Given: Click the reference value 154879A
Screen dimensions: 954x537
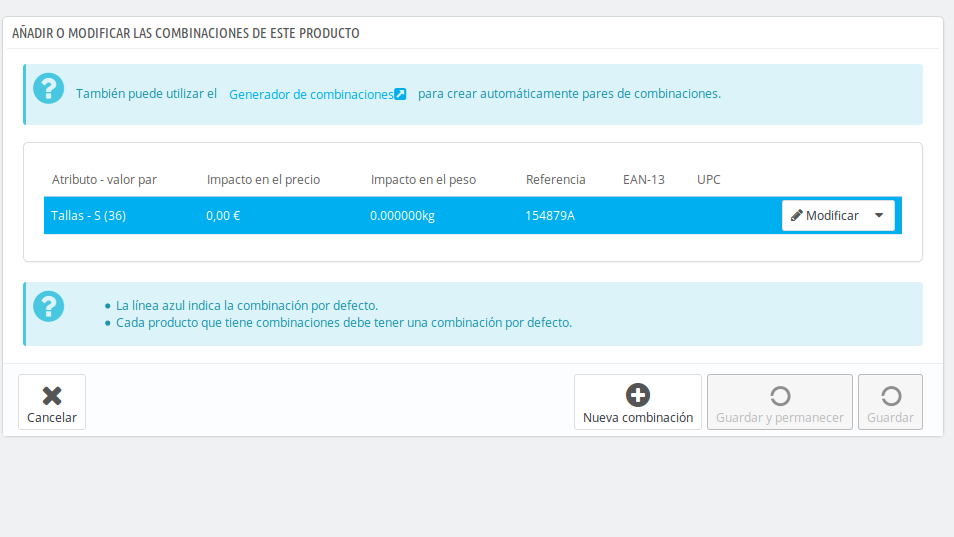Looking at the screenshot, I should pos(550,215).
